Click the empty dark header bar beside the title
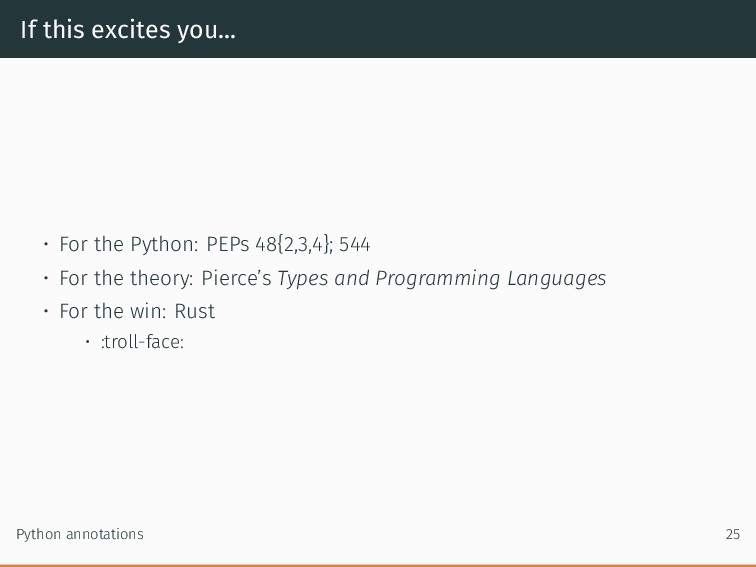The image size is (756, 567). [497, 29]
